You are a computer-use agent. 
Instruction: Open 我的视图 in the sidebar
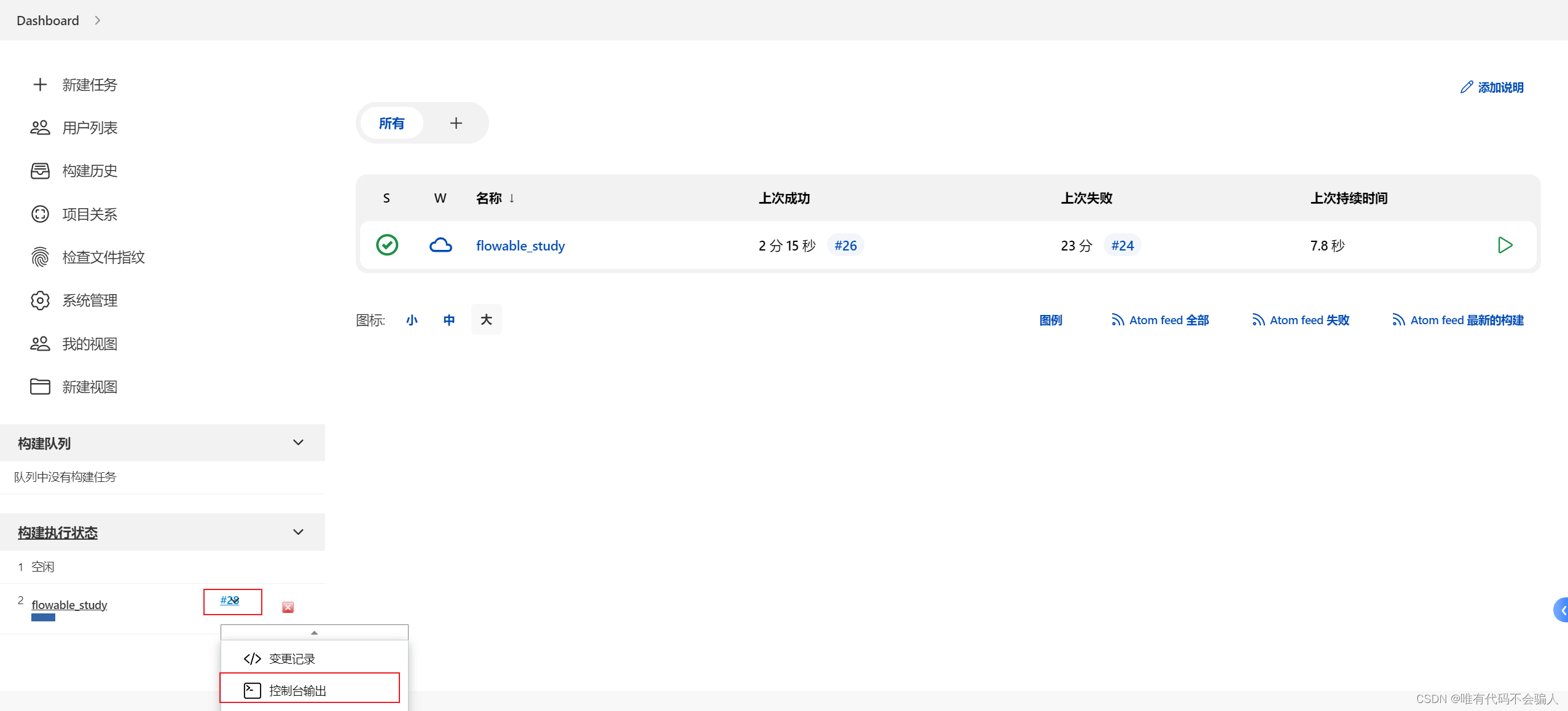point(90,344)
